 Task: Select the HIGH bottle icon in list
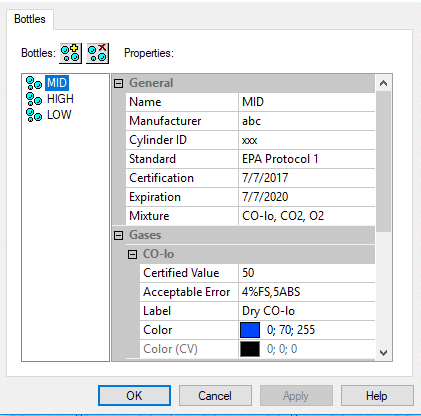pyautogui.click(x=34, y=99)
